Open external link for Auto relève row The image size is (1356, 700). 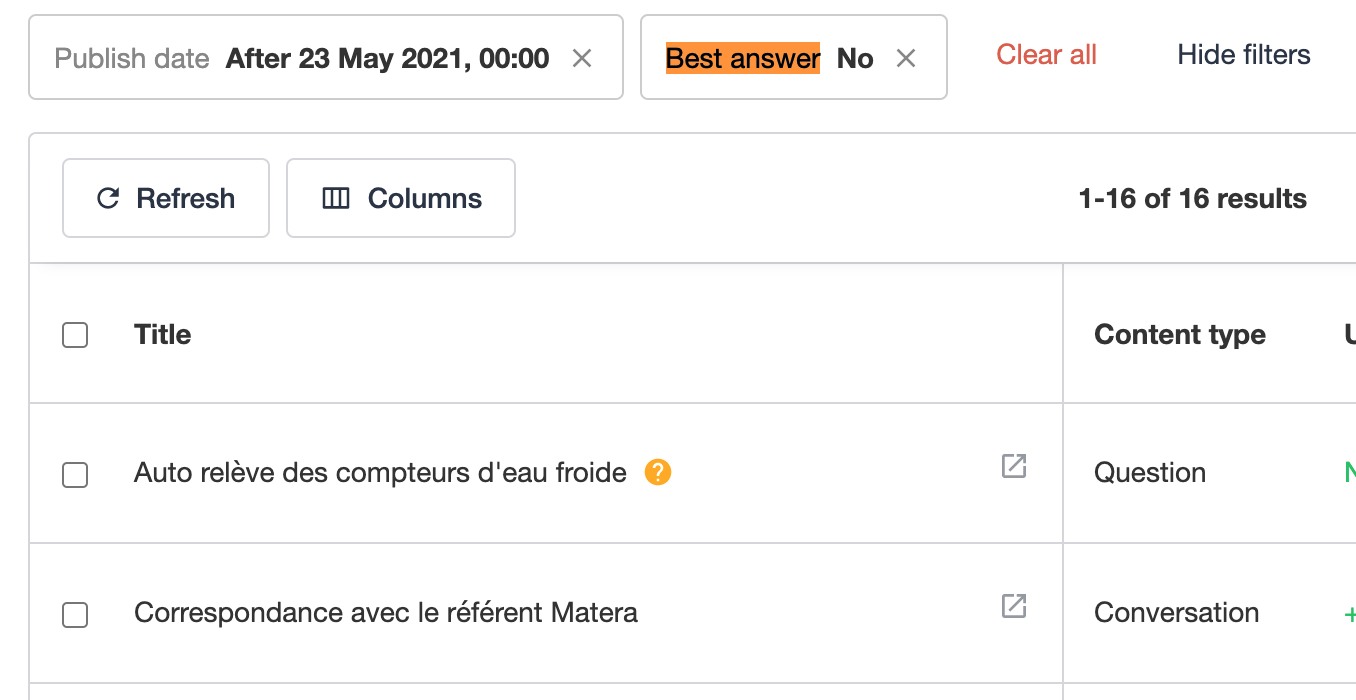point(1014,466)
